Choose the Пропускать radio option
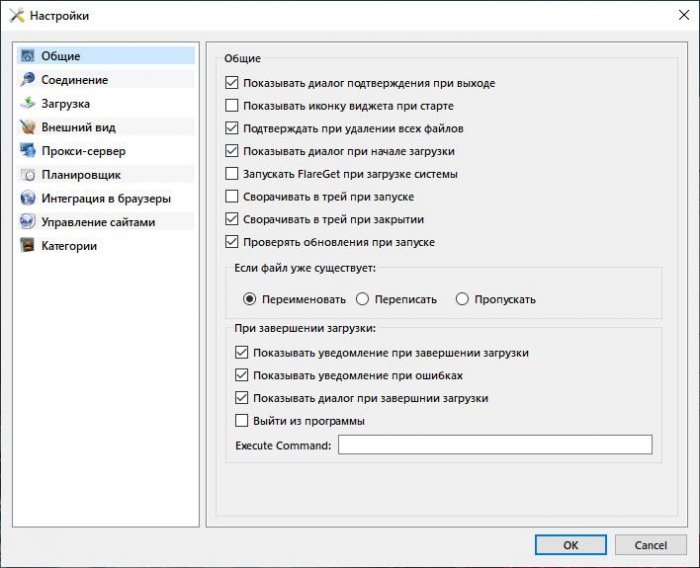700x568 pixels. (x=462, y=299)
